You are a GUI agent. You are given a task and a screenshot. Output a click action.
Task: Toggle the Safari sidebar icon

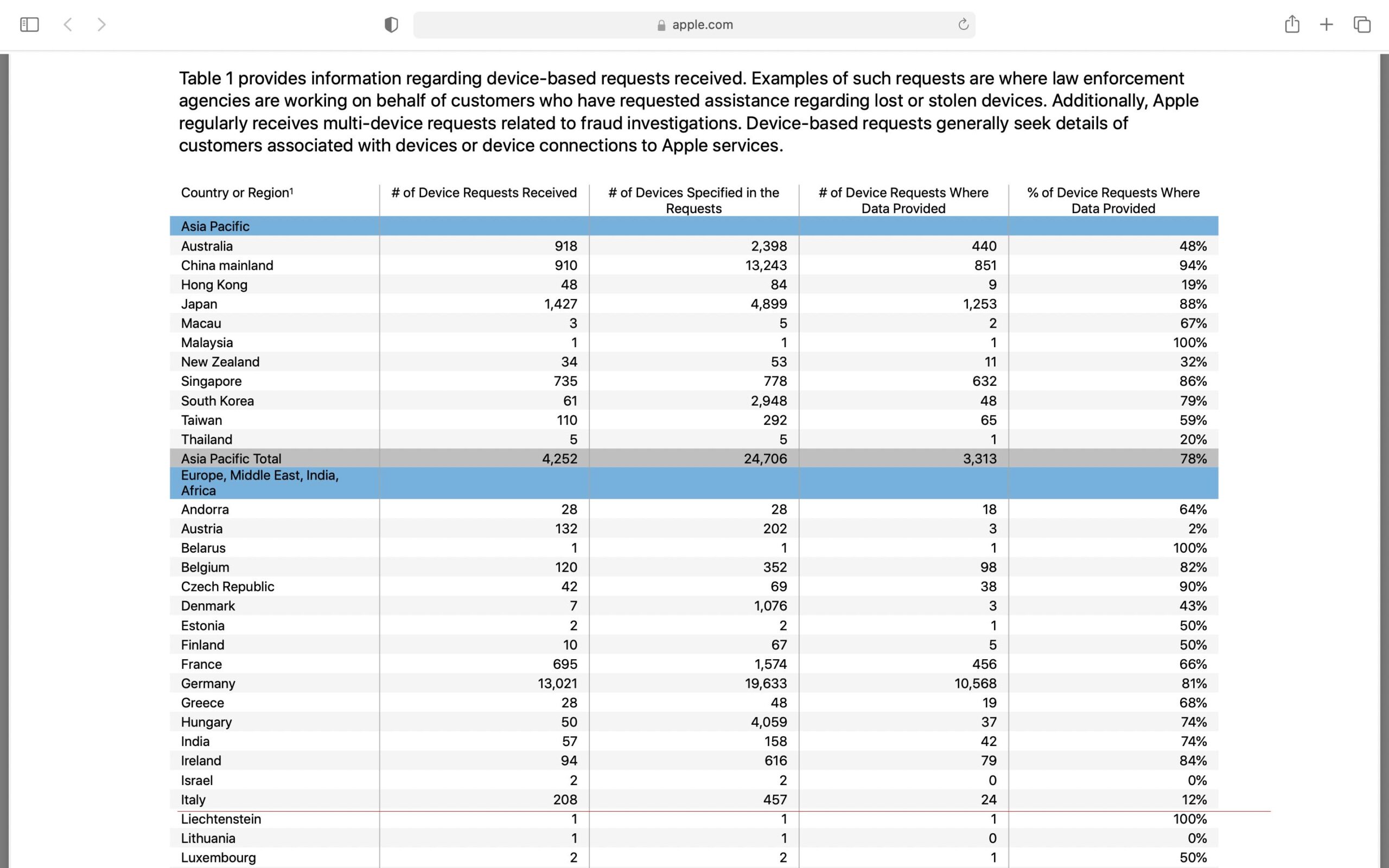tap(29, 25)
